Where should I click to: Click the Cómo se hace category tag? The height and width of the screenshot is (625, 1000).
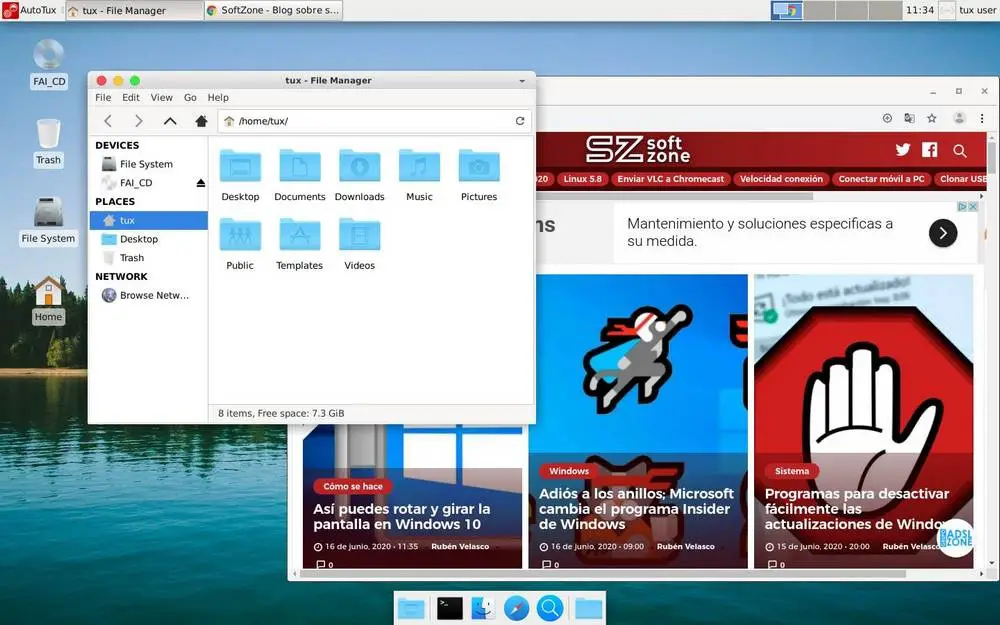click(353, 487)
